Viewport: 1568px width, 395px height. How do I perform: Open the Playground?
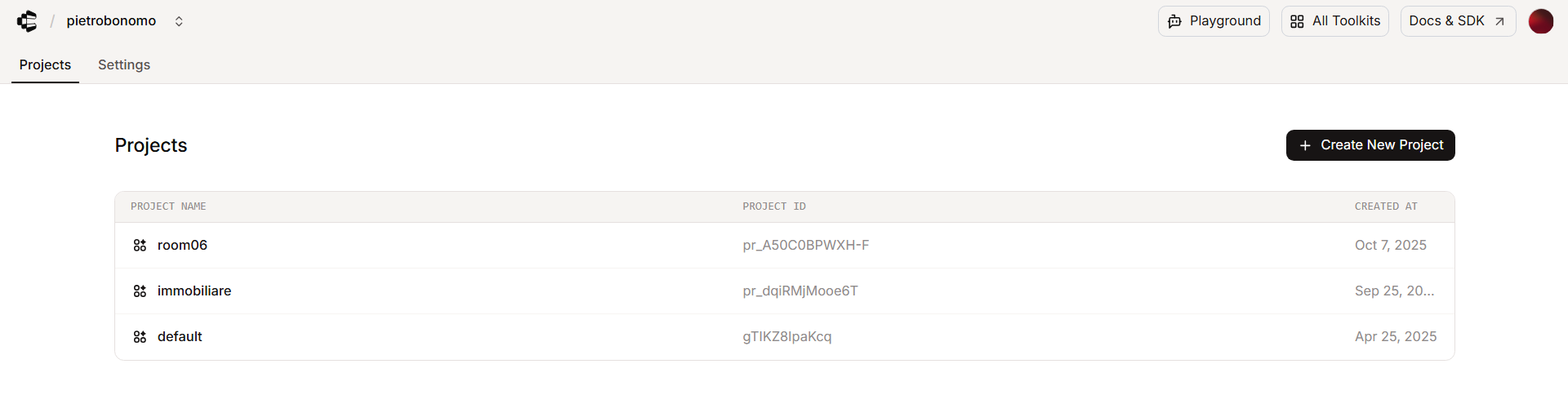(x=1214, y=21)
